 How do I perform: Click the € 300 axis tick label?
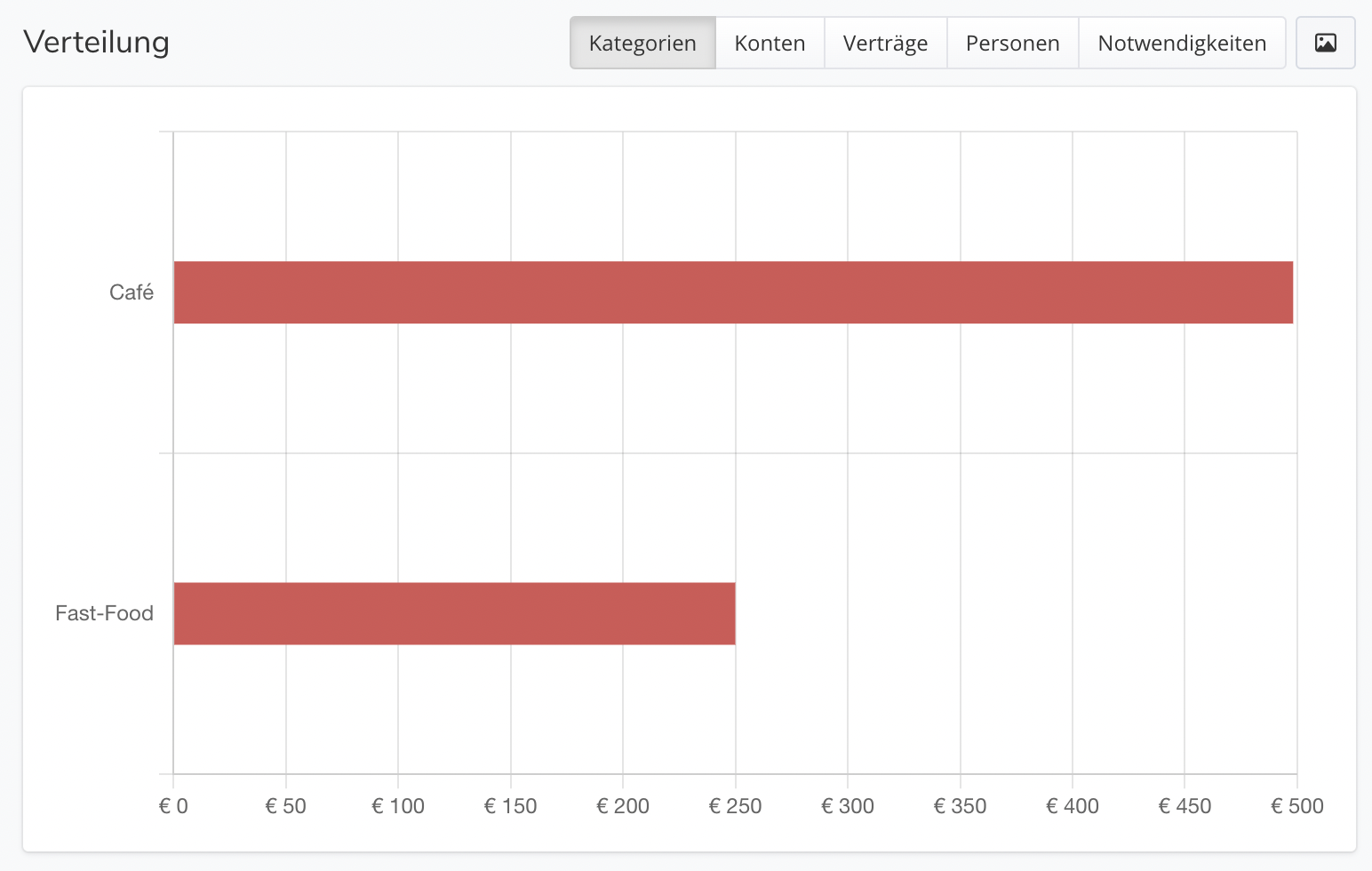[848, 806]
